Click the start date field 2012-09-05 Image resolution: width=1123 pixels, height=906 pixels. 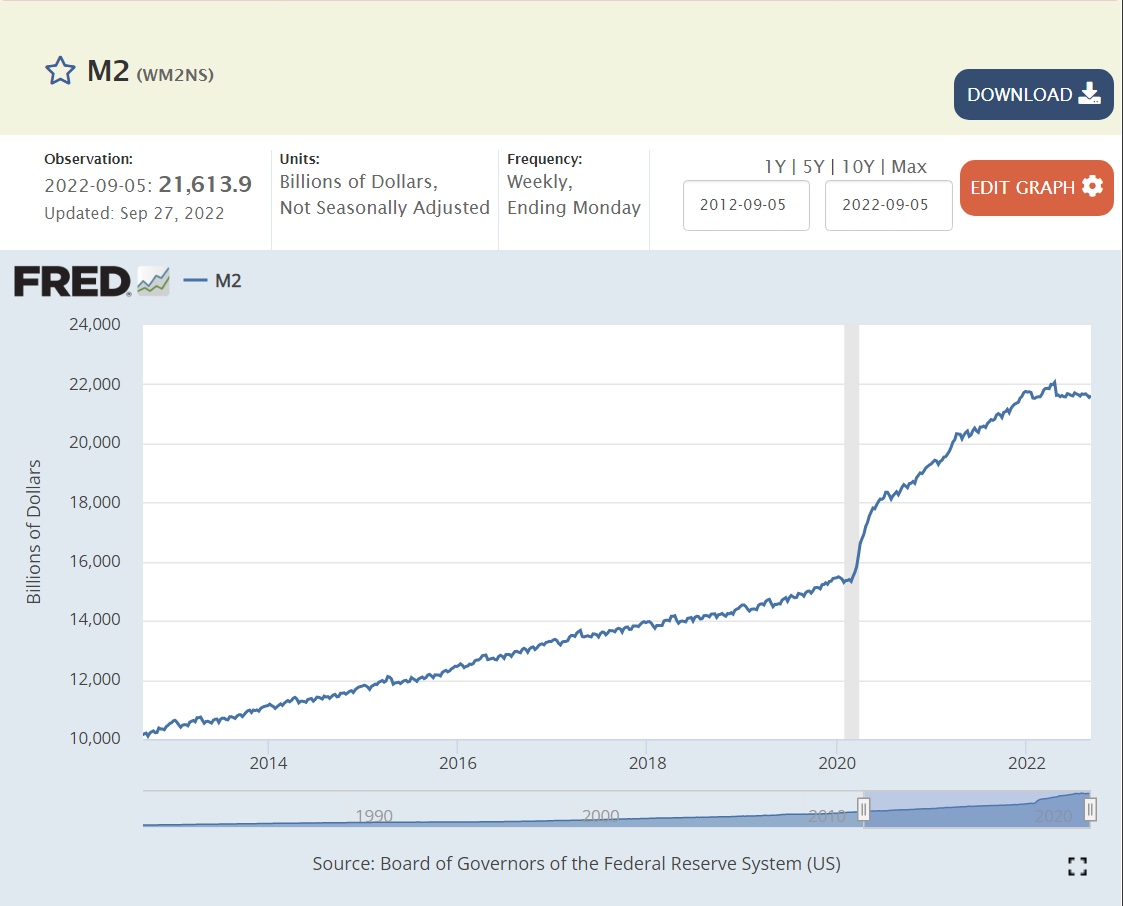(745, 205)
